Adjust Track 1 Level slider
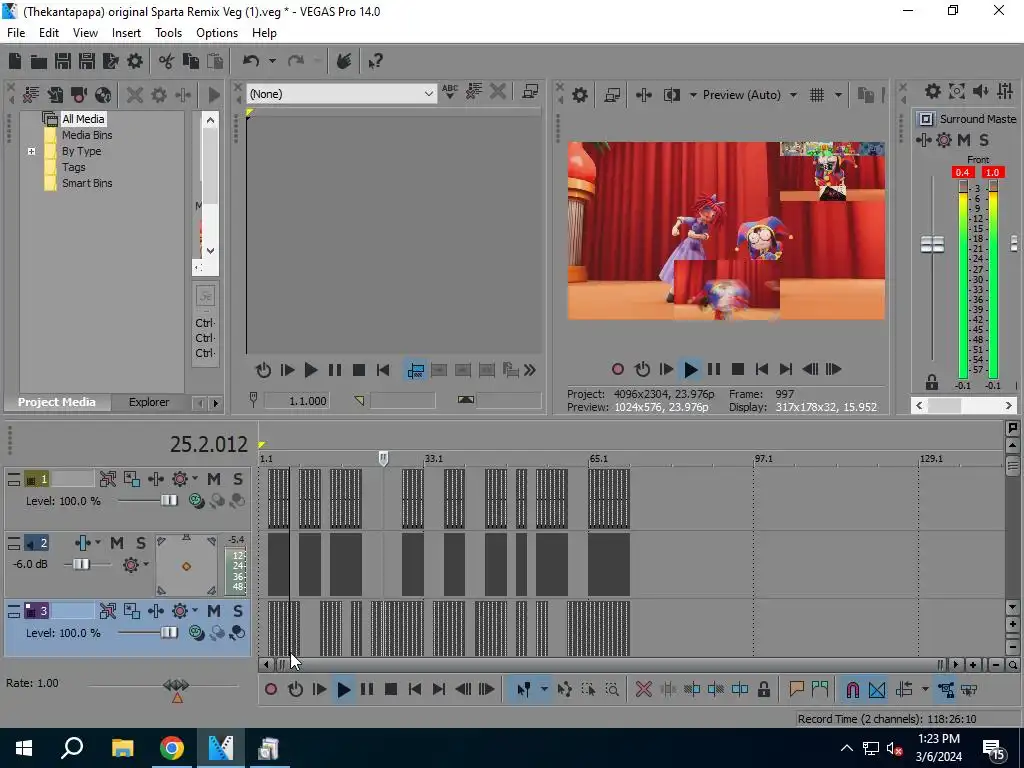 pyautogui.click(x=168, y=501)
